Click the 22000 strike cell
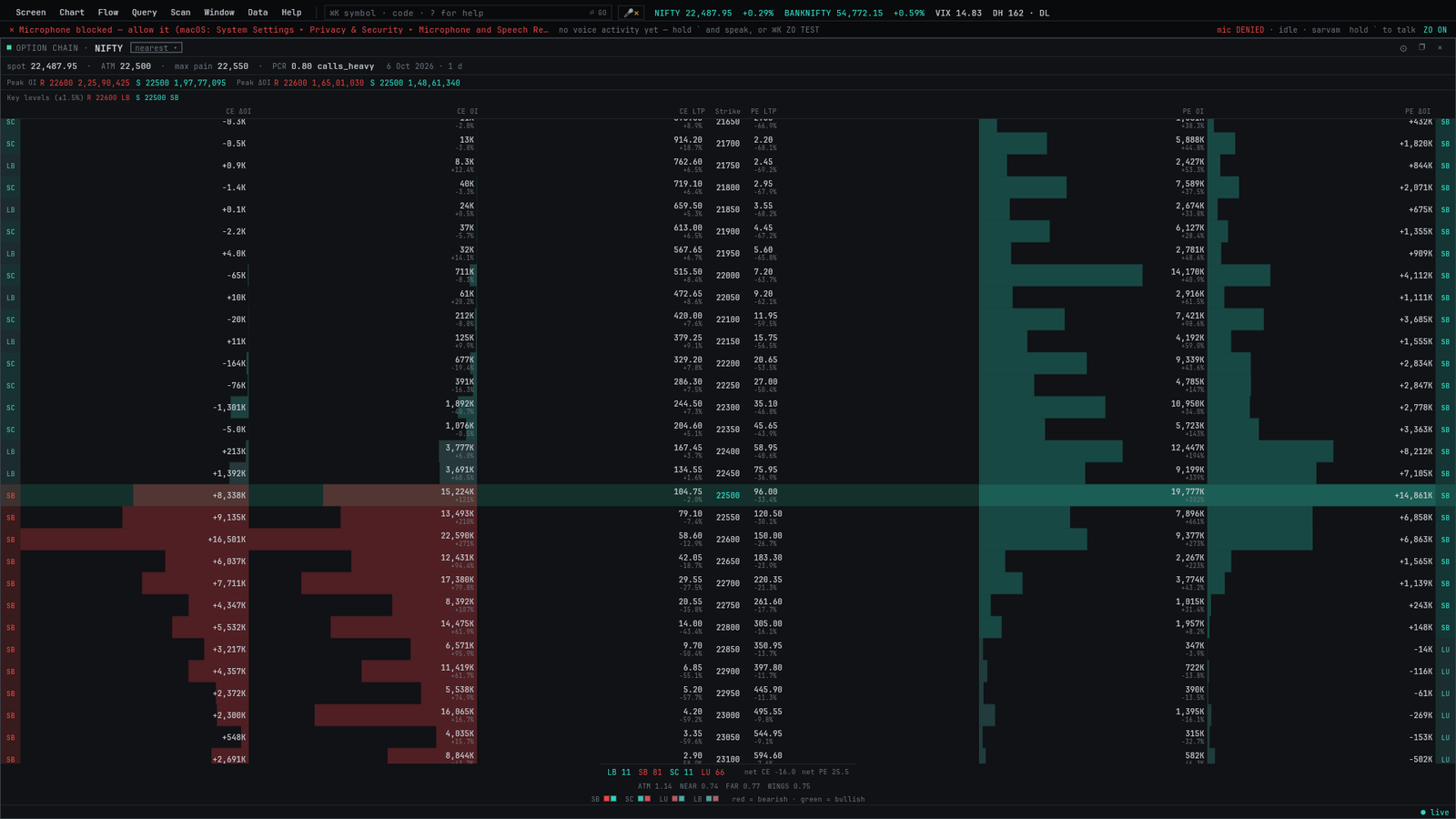Image resolution: width=1456 pixels, height=819 pixels. tap(727, 276)
